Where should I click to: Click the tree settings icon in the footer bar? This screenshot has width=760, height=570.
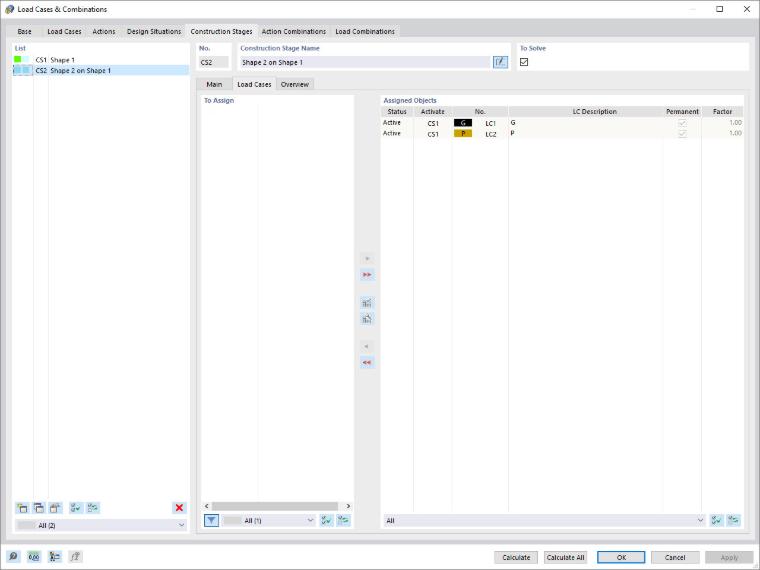(x=55, y=556)
